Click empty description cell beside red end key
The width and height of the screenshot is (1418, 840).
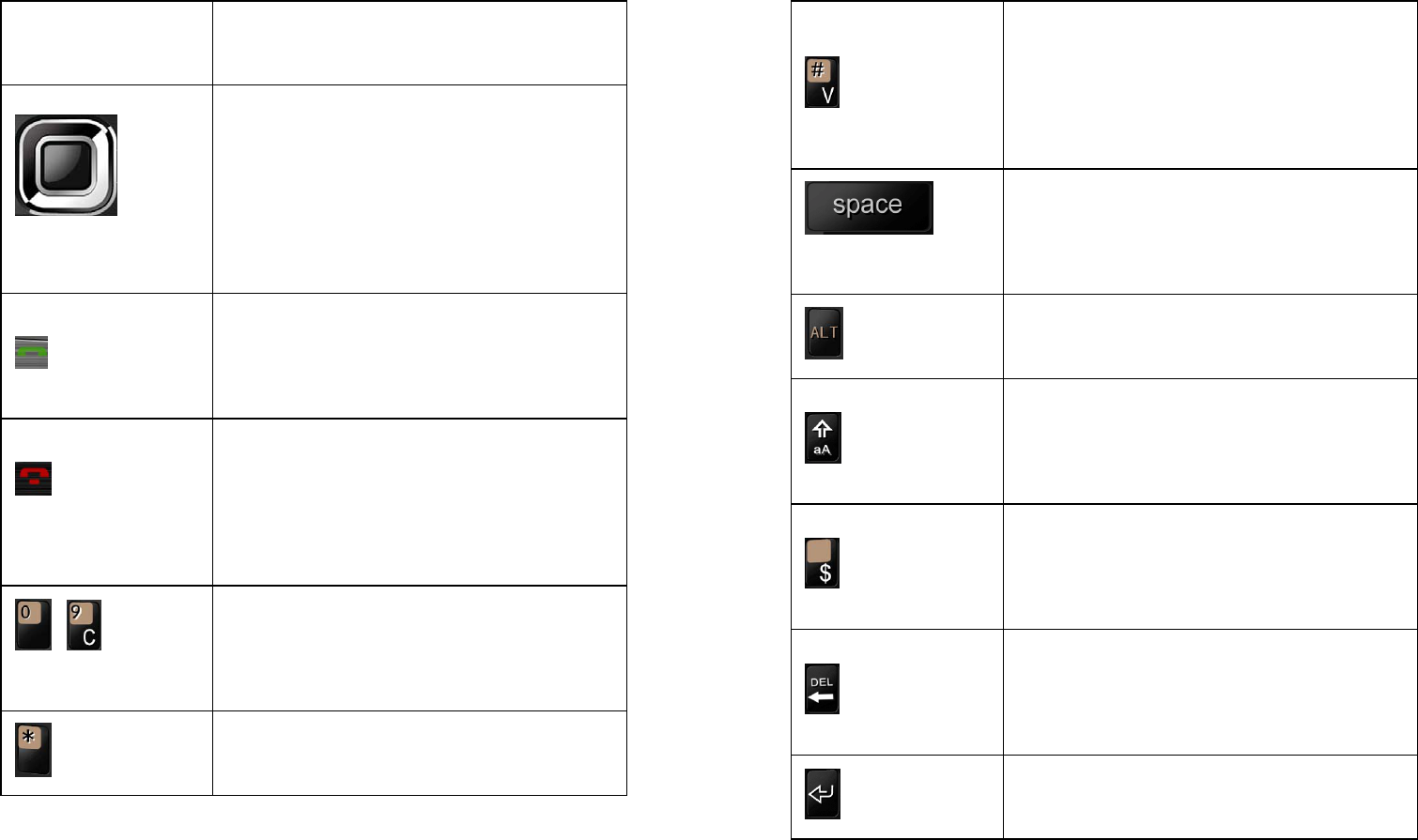click(419, 502)
